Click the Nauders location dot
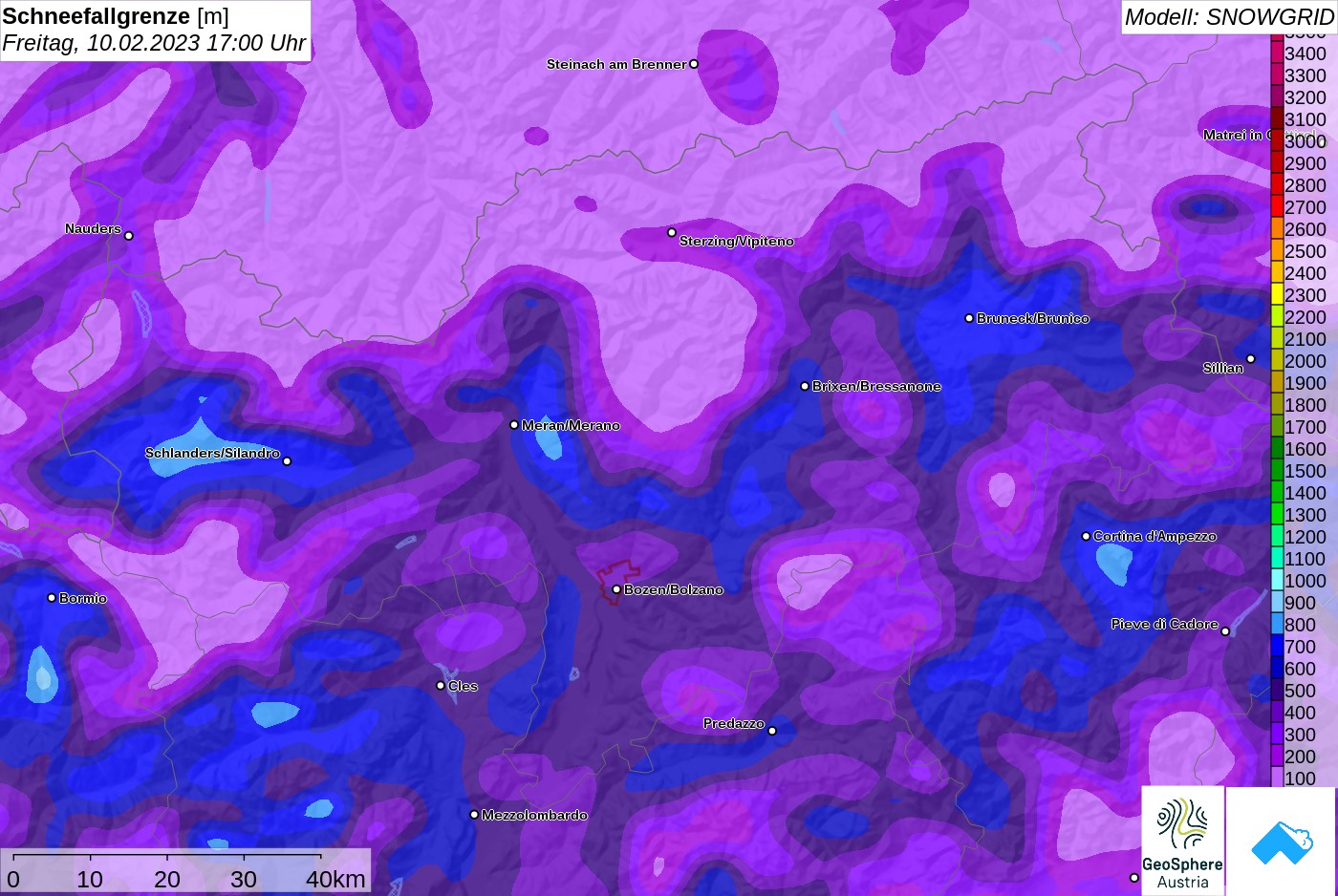The width and height of the screenshot is (1338, 896). click(129, 236)
